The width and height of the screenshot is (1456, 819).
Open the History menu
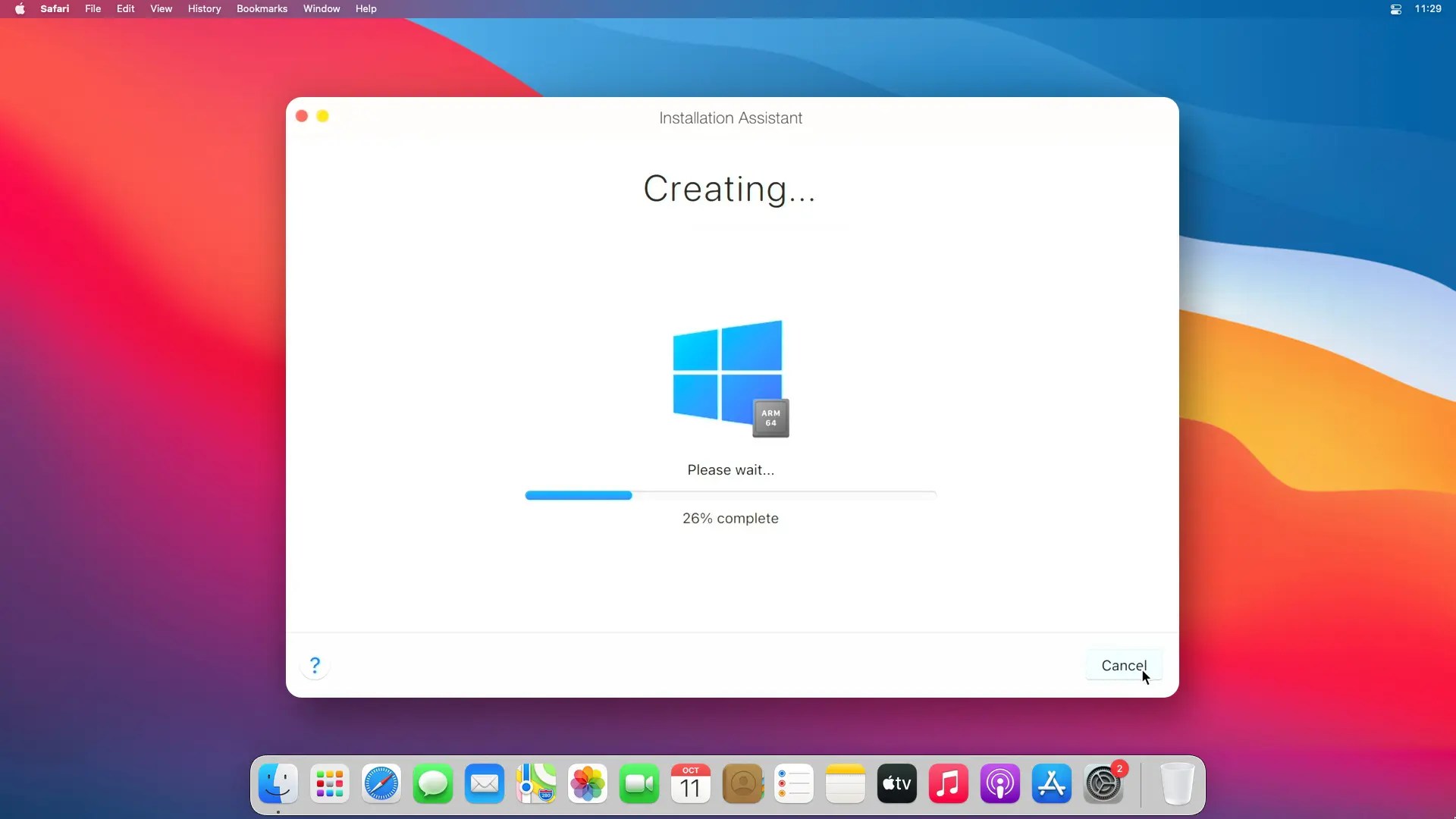203,8
